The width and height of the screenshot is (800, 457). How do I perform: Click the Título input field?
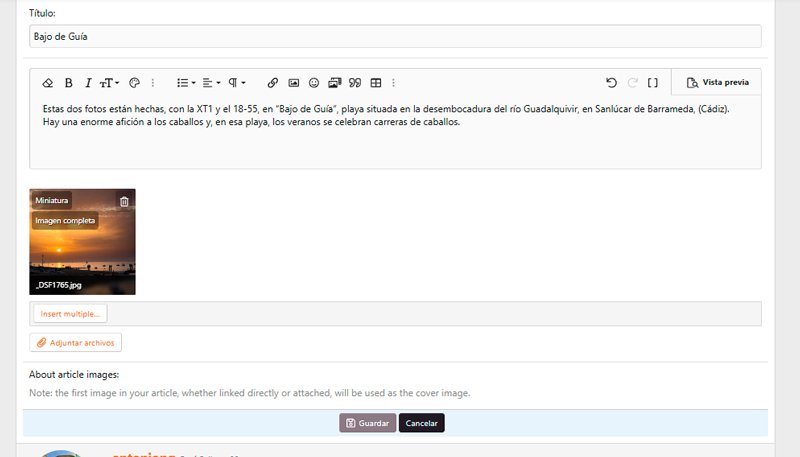click(x=395, y=36)
